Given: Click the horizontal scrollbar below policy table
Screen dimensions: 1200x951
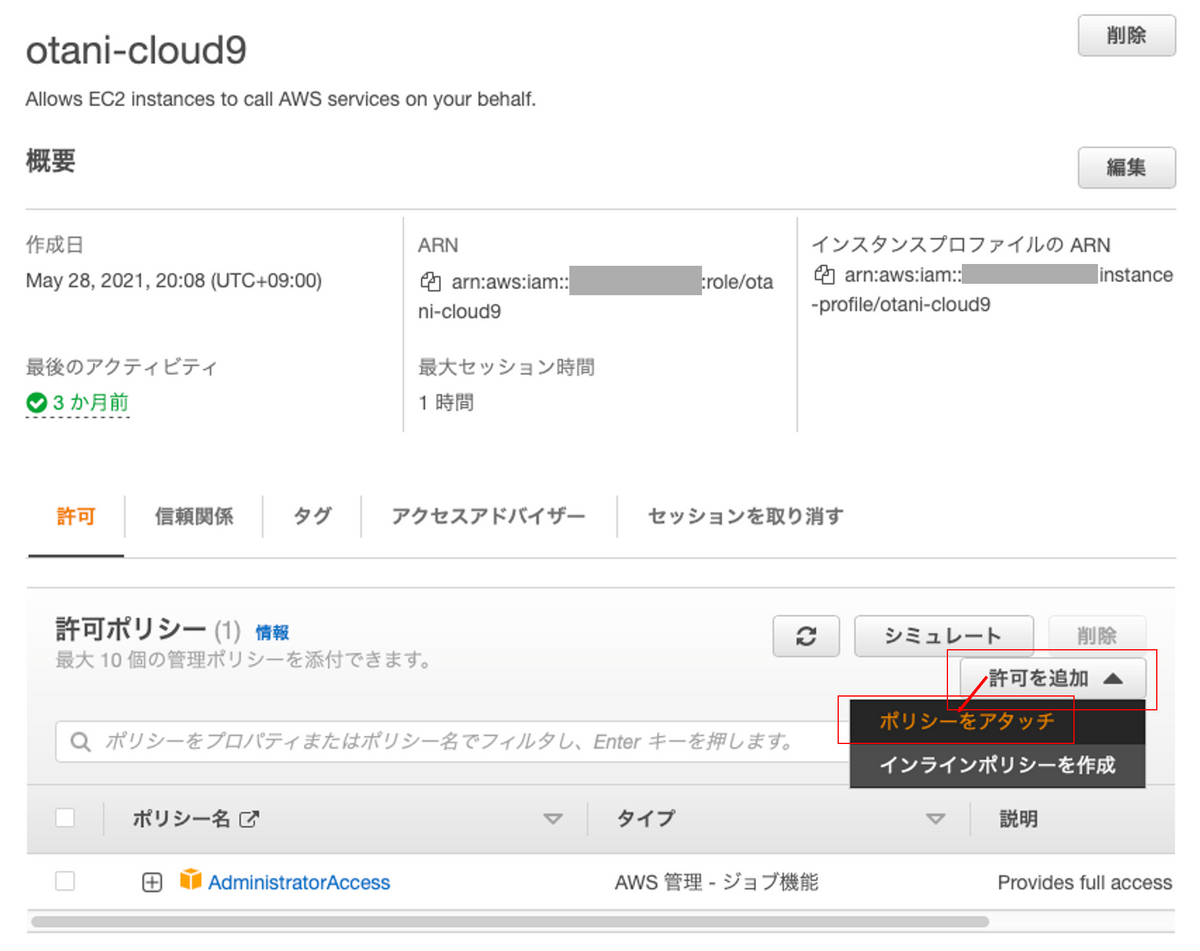Looking at the screenshot, I should (510, 920).
